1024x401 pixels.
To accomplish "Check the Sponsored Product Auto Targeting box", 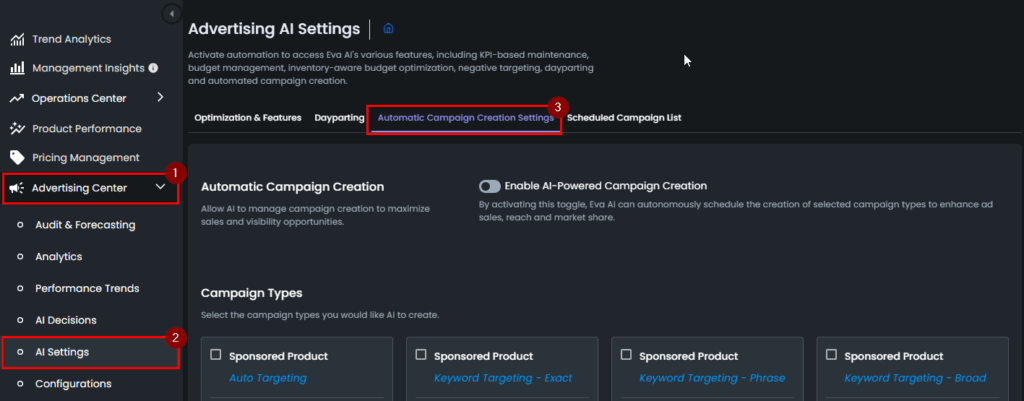I will pos(216,355).
